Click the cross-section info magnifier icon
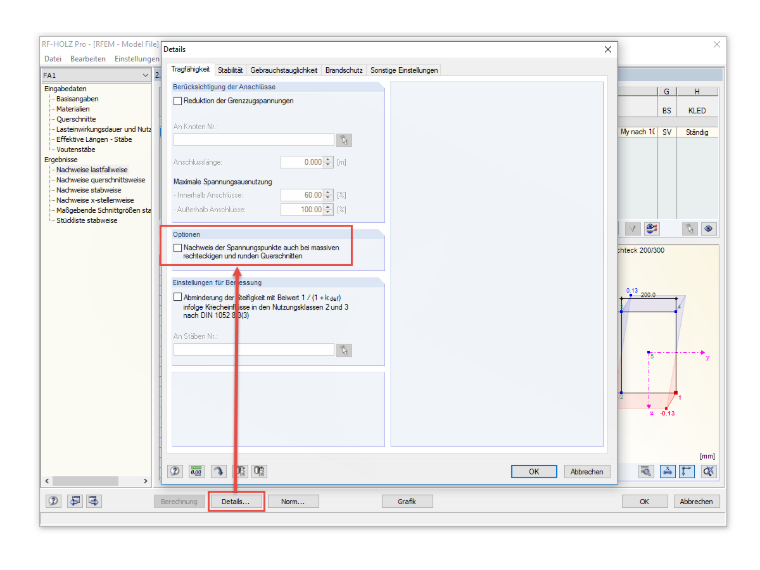 coord(646,471)
